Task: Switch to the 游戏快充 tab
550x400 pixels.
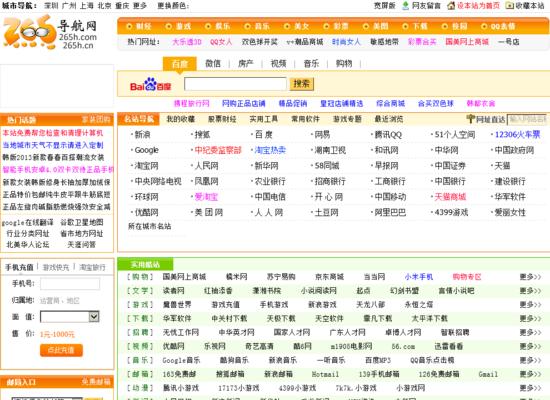Action: (x=56, y=267)
